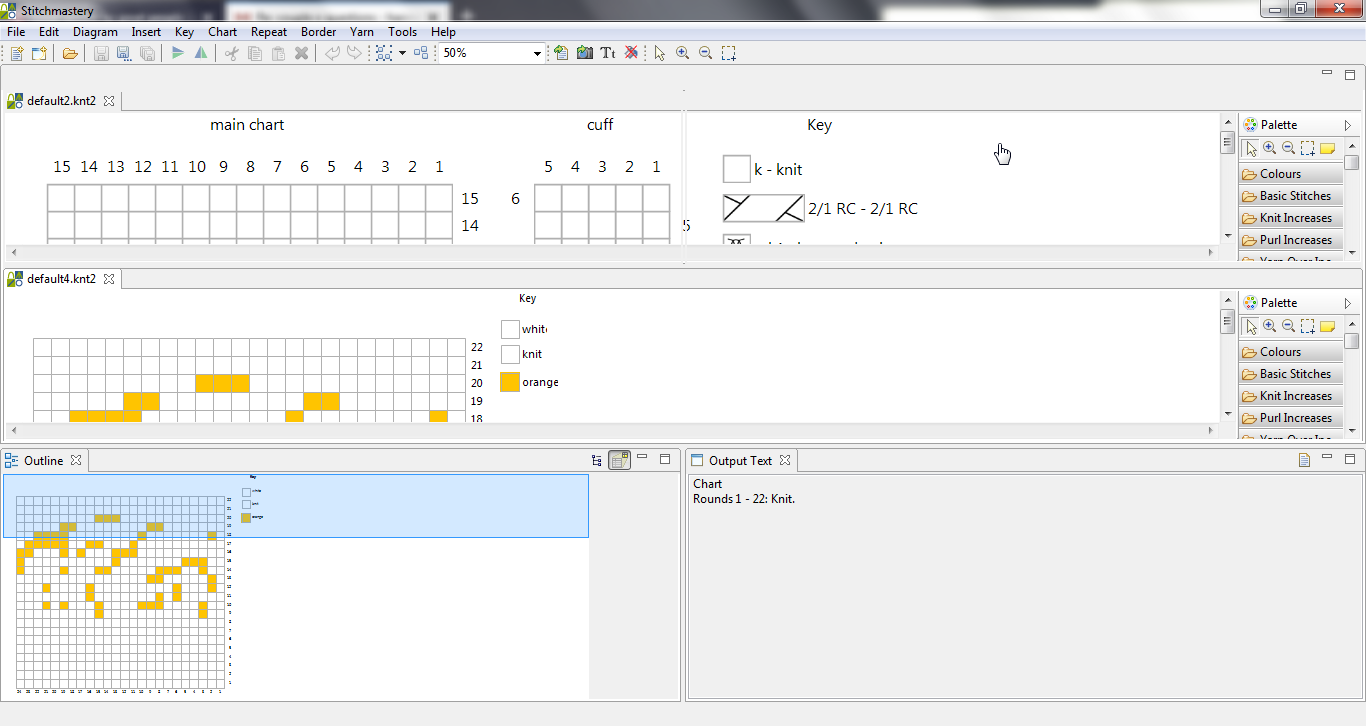Open the Colours drawer in default2 palette
The height and width of the screenshot is (726, 1366).
click(x=1291, y=174)
